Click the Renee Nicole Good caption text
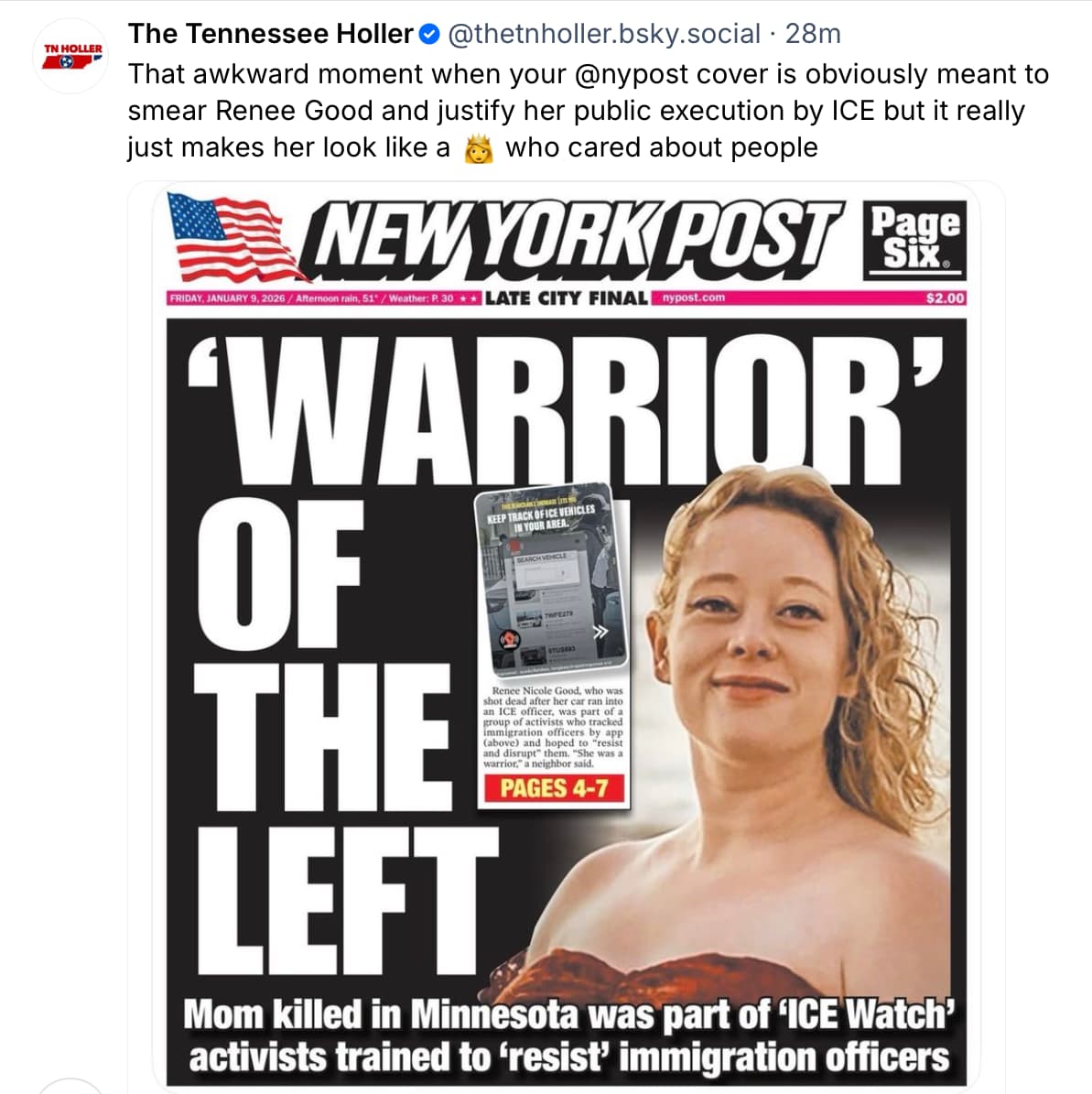The height and width of the screenshot is (1094, 1092). (554, 727)
